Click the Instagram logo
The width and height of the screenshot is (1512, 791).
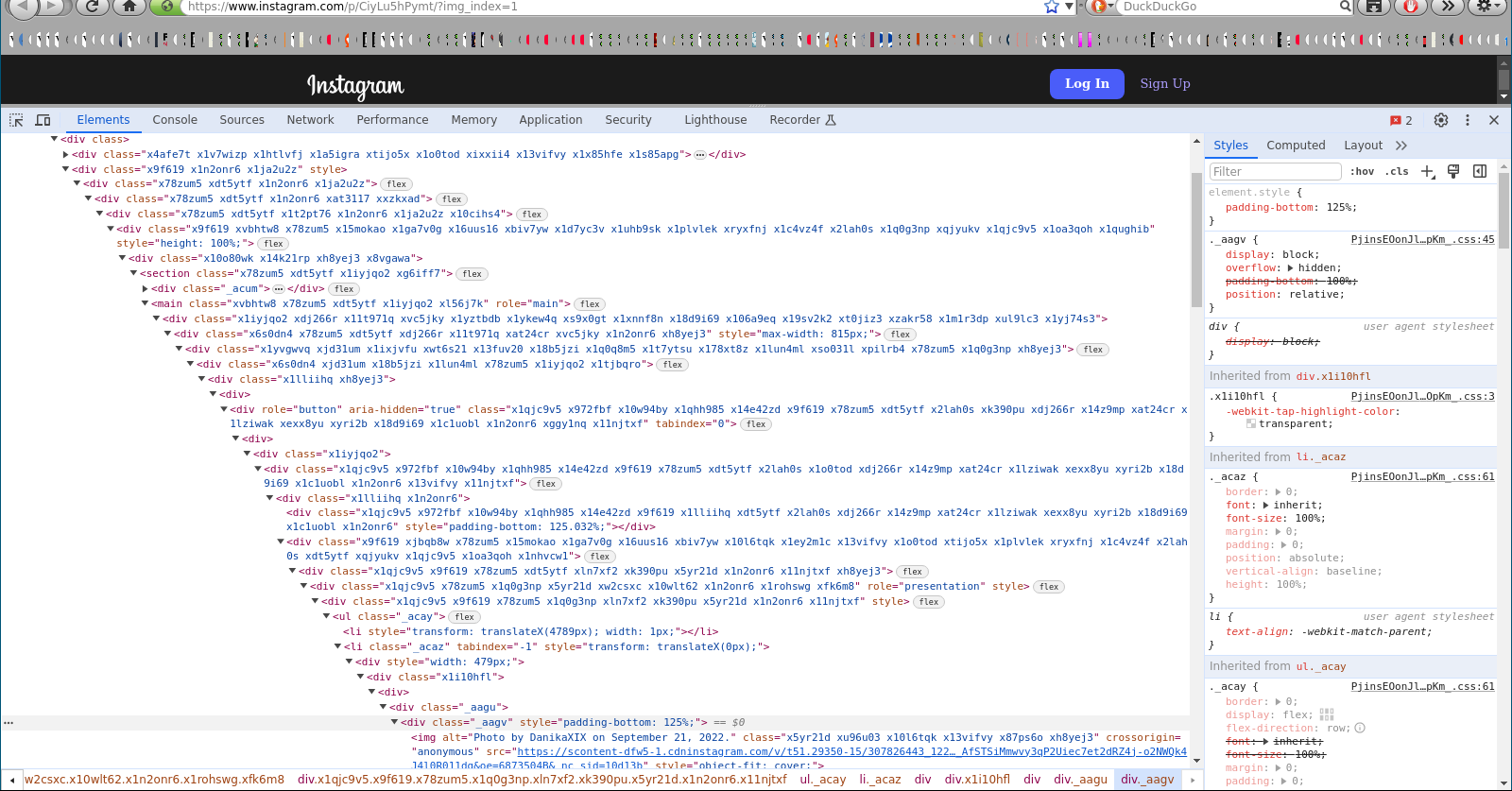pyautogui.click(x=355, y=86)
